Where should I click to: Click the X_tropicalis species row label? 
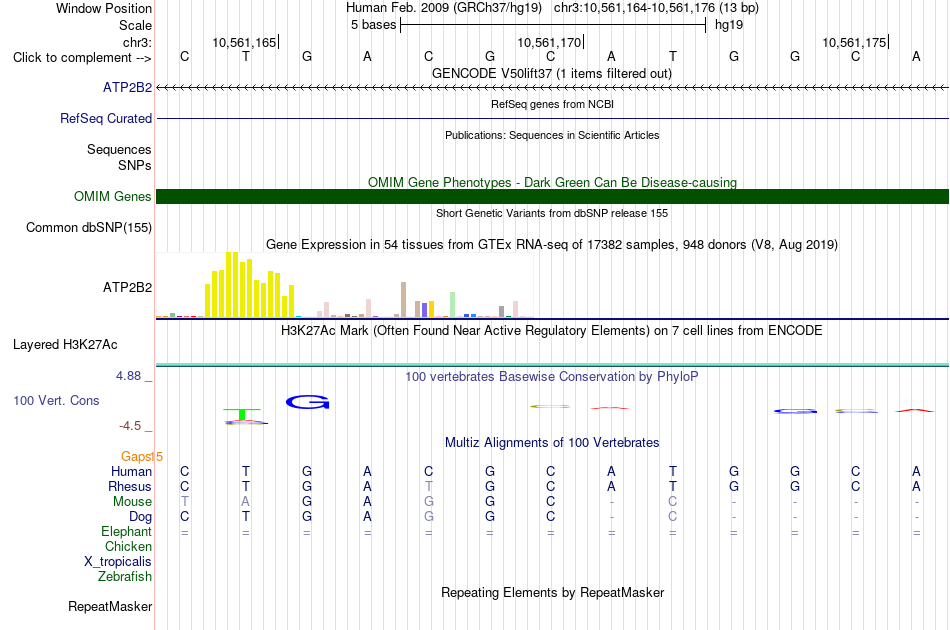tap(118, 562)
